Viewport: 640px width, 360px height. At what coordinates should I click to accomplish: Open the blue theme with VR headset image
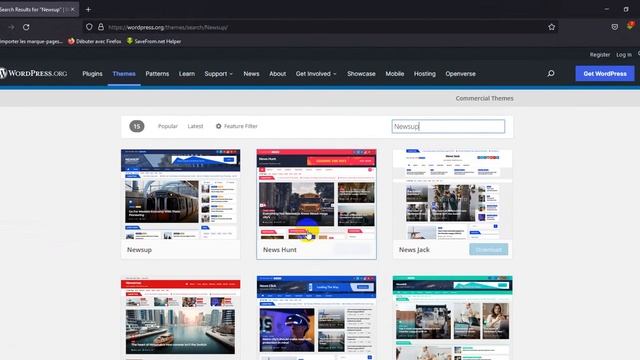(x=316, y=318)
